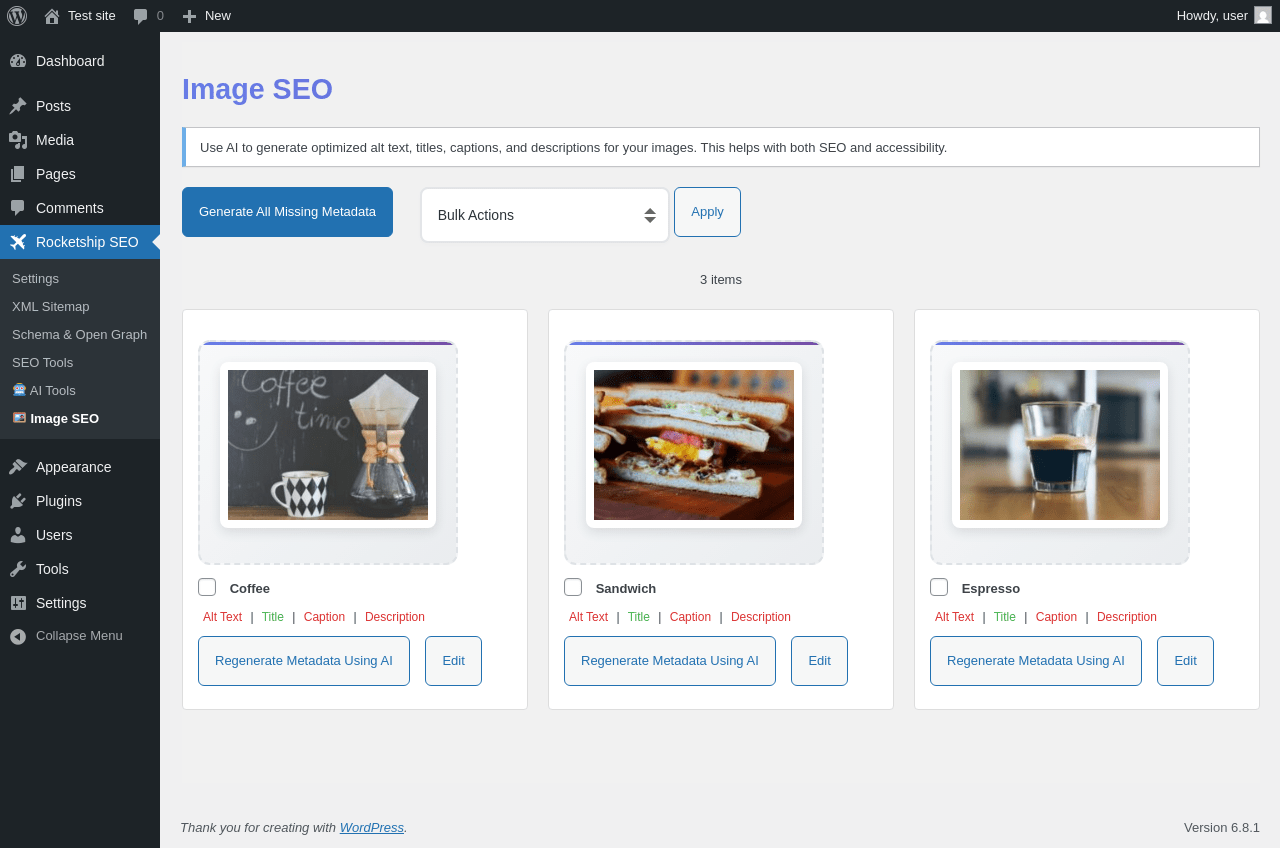Viewport: 1280px width, 848px height.
Task: Click the New plus icon
Action: click(189, 16)
